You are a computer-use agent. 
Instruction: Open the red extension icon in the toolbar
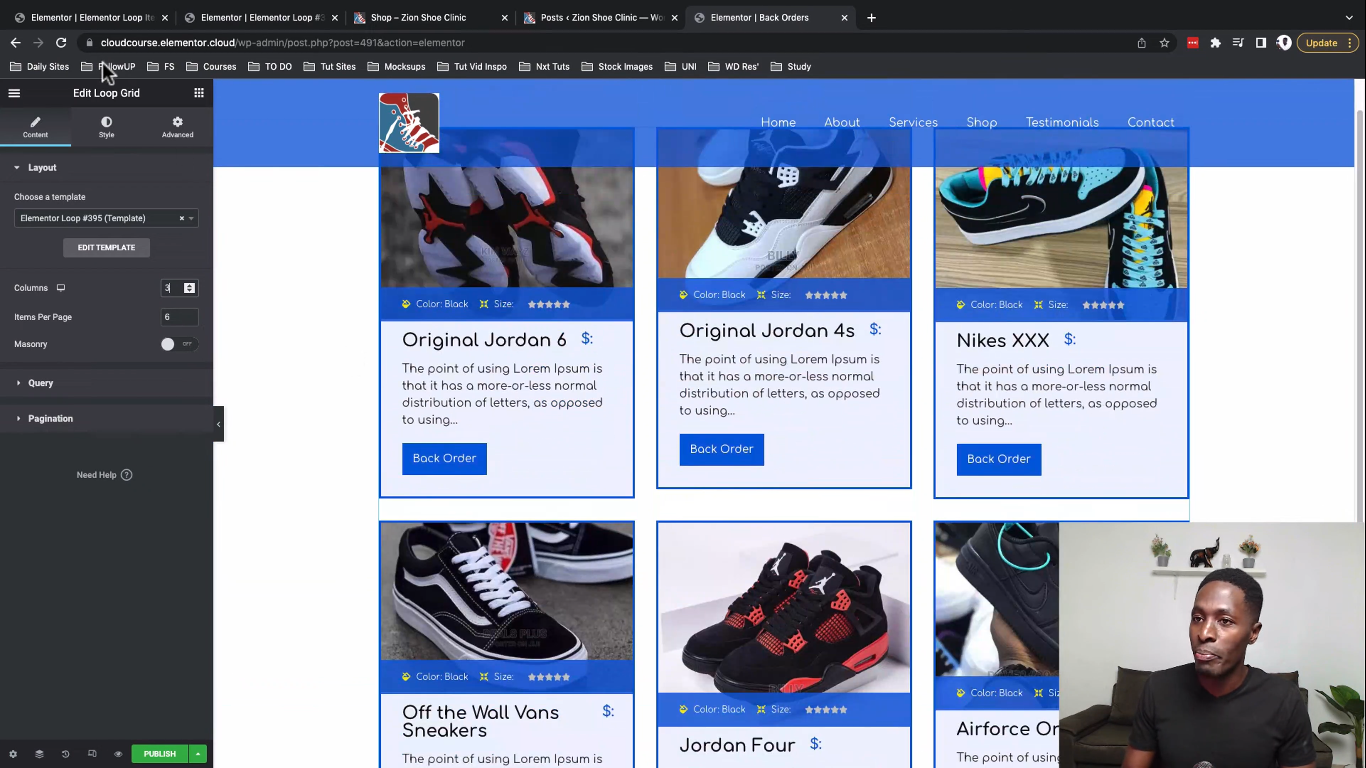[1192, 43]
